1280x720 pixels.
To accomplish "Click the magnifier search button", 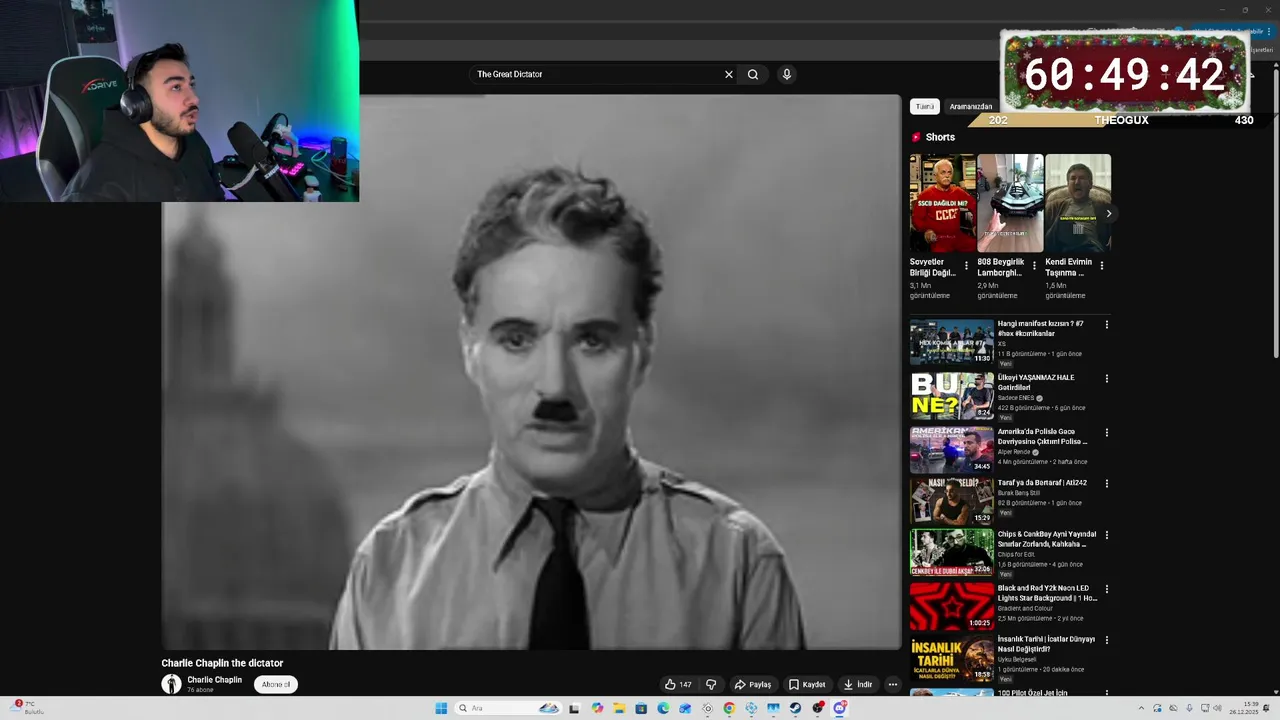I will point(753,74).
